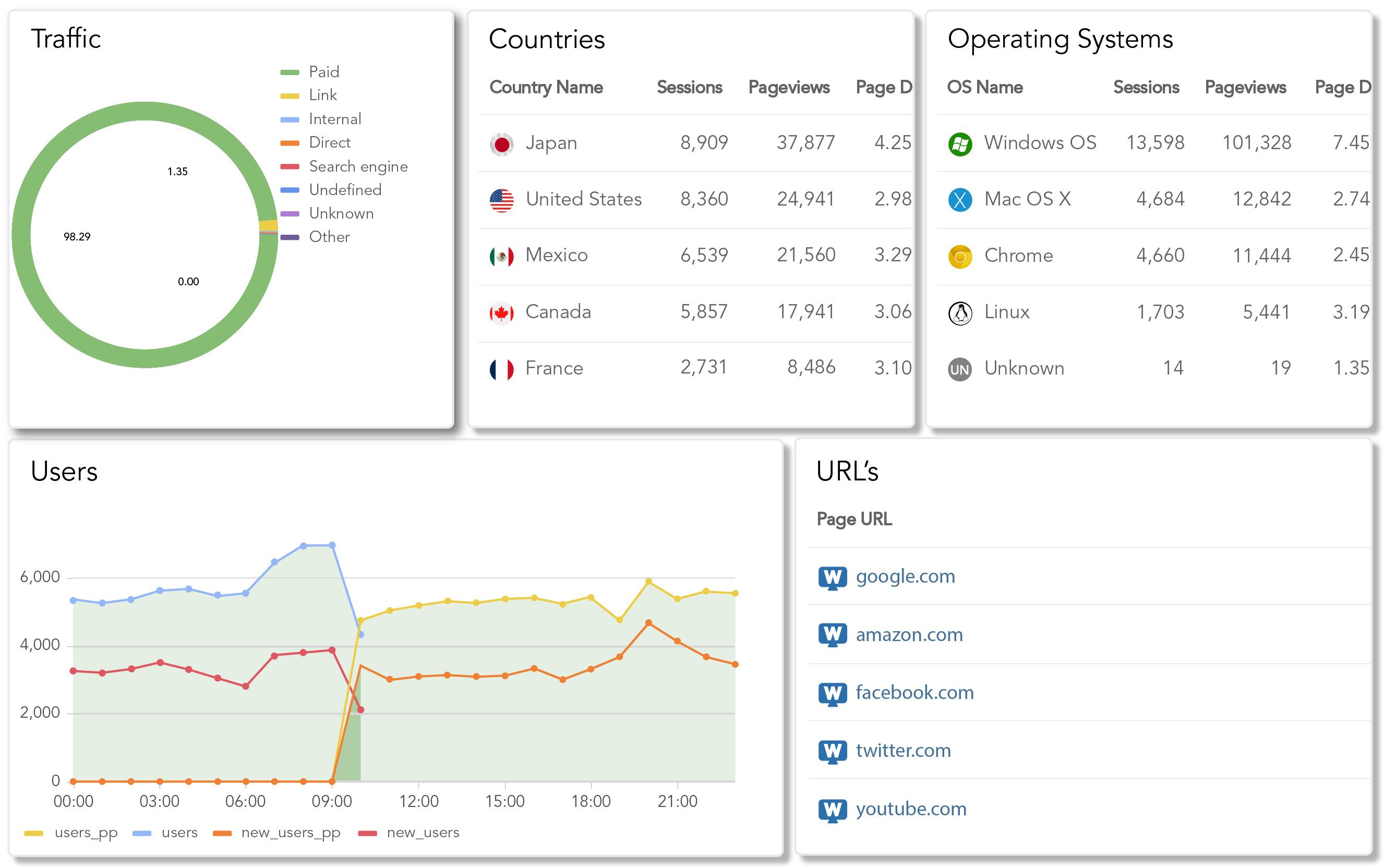Image resolution: width=1384 pixels, height=868 pixels.
Task: Toggle the Internal legend swatch
Action: point(290,119)
